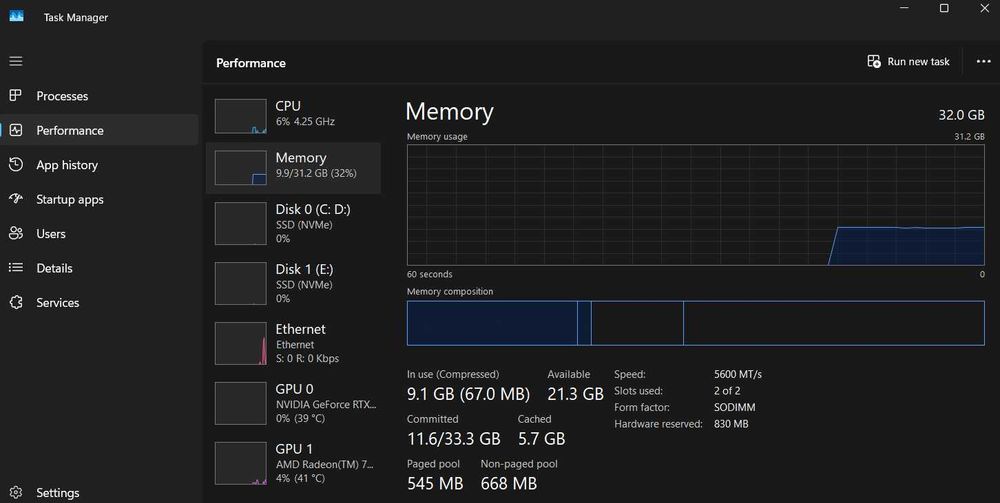1000x503 pixels.
Task: Toggle the hamburger navigation menu
Action: click(x=15, y=61)
